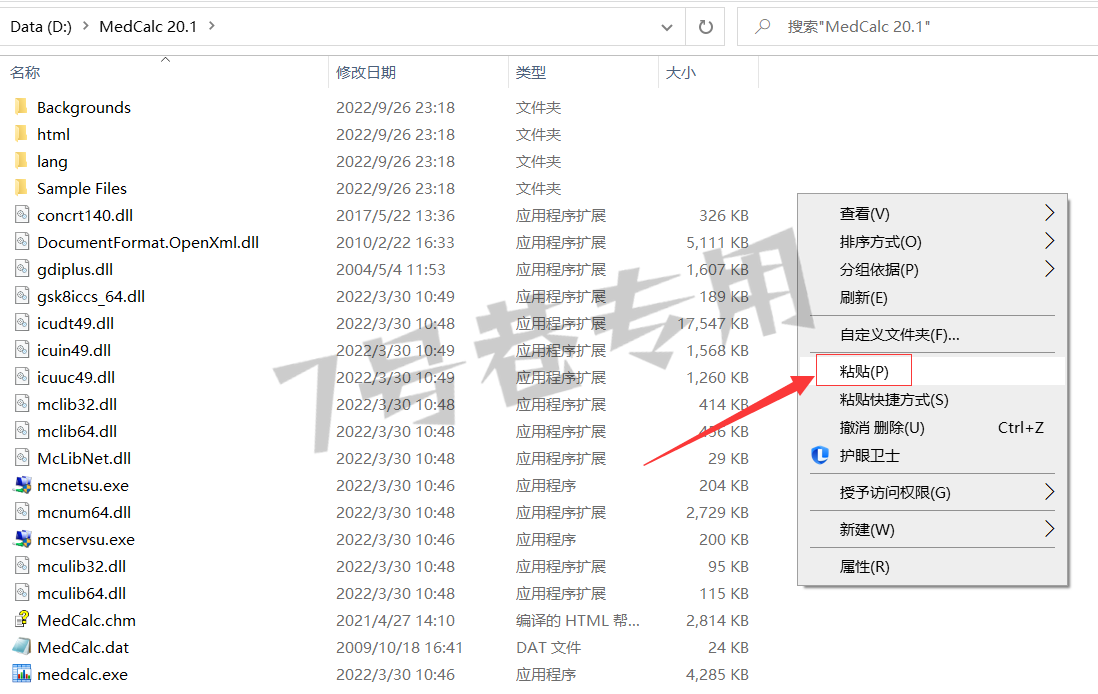Click the gsk8iccs_64.dll file icon

tap(22, 296)
